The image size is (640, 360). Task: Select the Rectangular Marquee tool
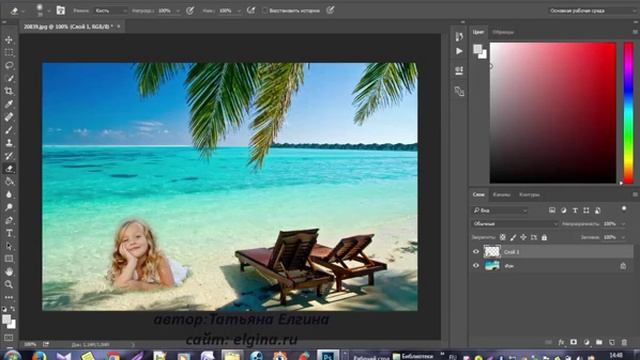click(x=9, y=53)
